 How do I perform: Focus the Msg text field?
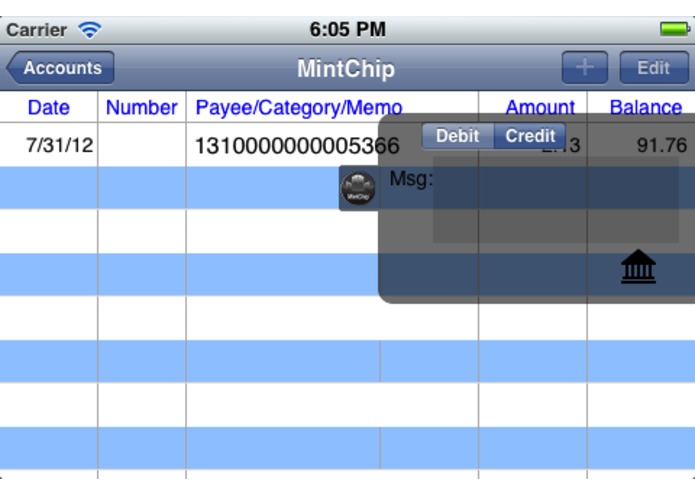(555, 199)
